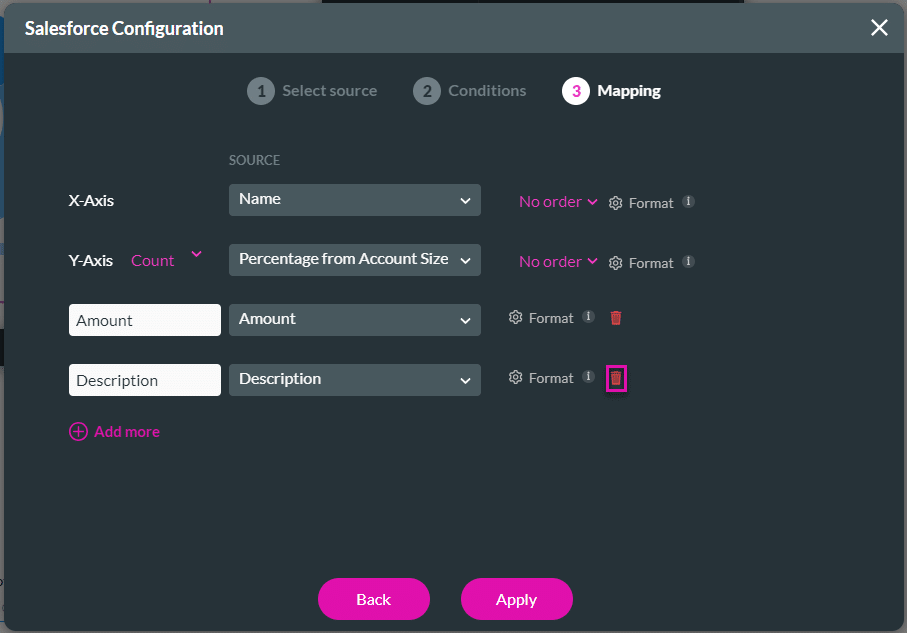Click the Apply button
Viewport: 907px width, 633px height.
[x=516, y=599]
